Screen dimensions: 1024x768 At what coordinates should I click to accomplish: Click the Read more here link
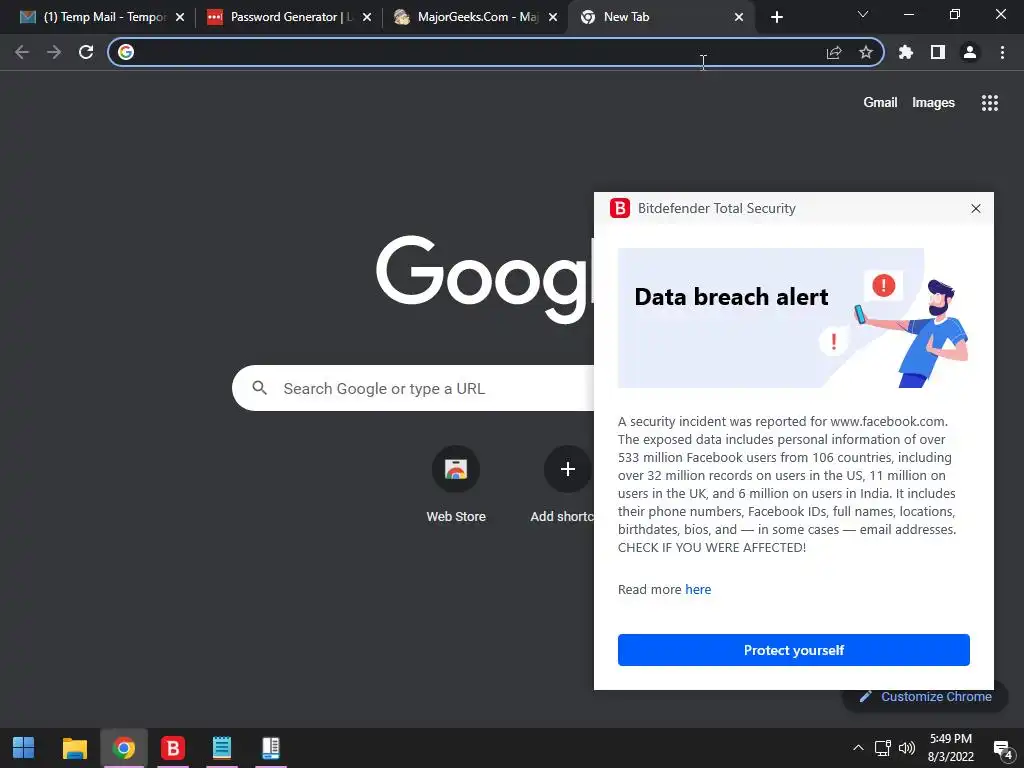[698, 589]
